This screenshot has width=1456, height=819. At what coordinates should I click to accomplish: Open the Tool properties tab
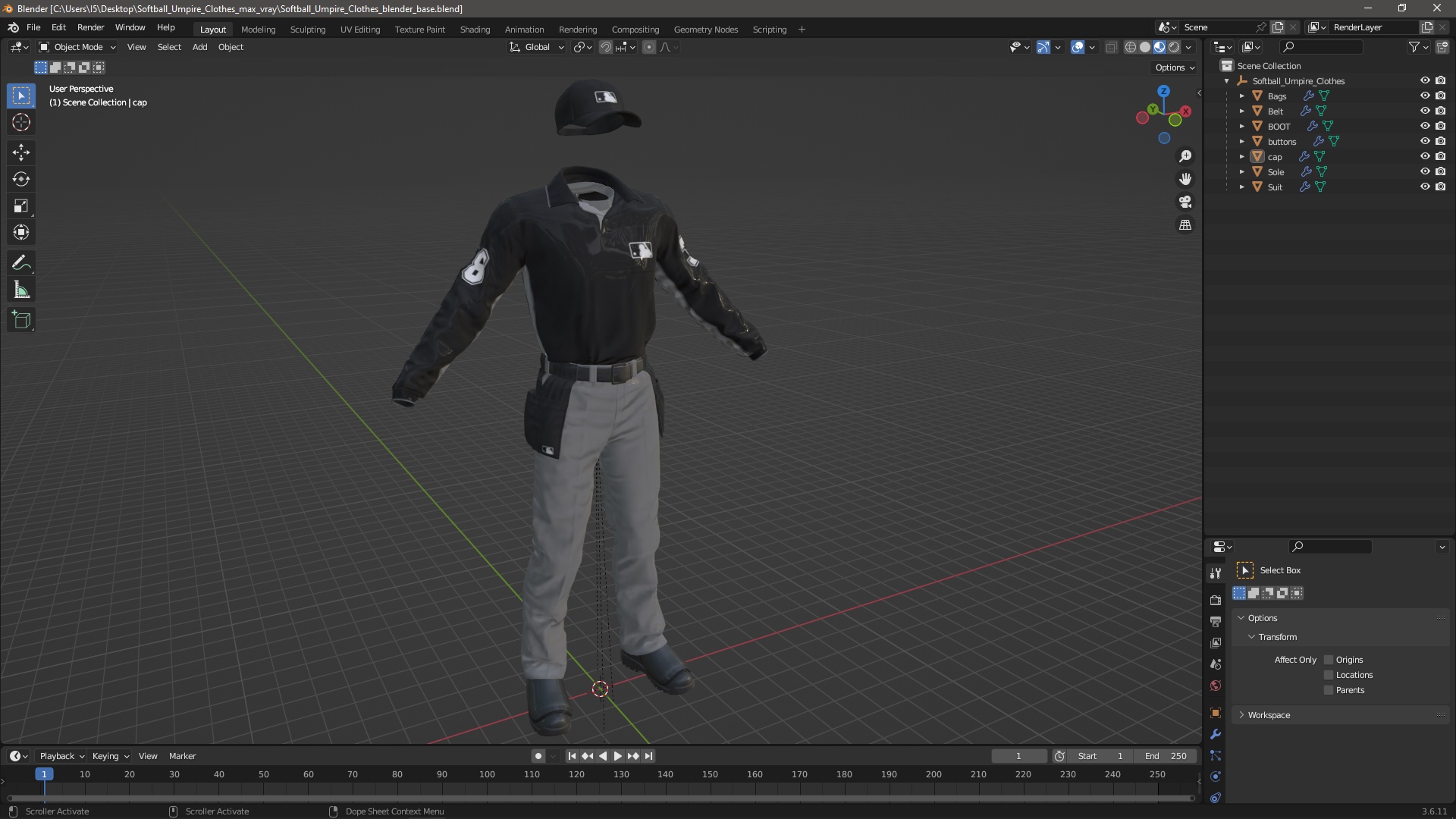tap(1216, 573)
